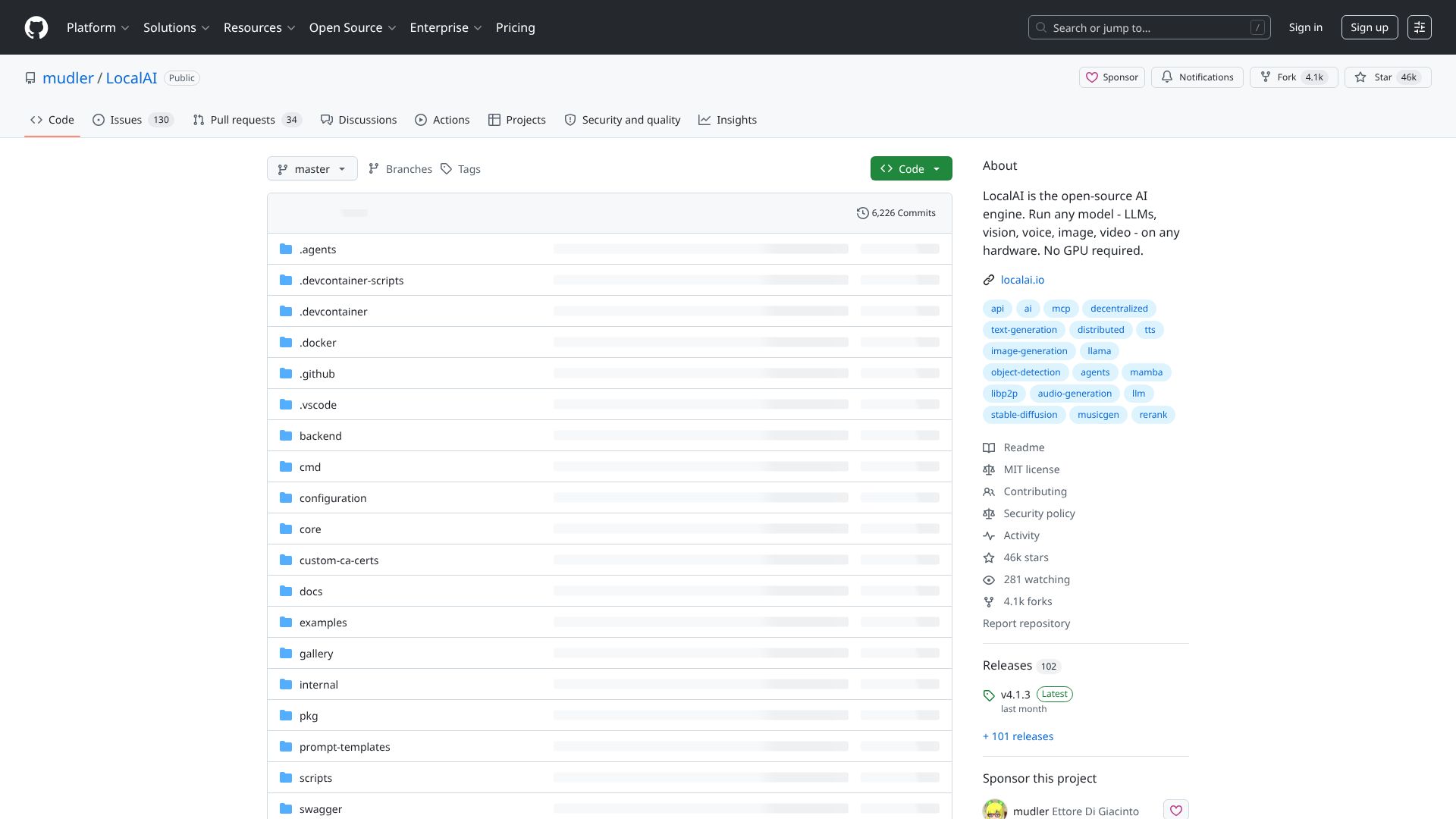Expand the Platform menu
Viewport: 1456px width, 819px height.
(98, 27)
